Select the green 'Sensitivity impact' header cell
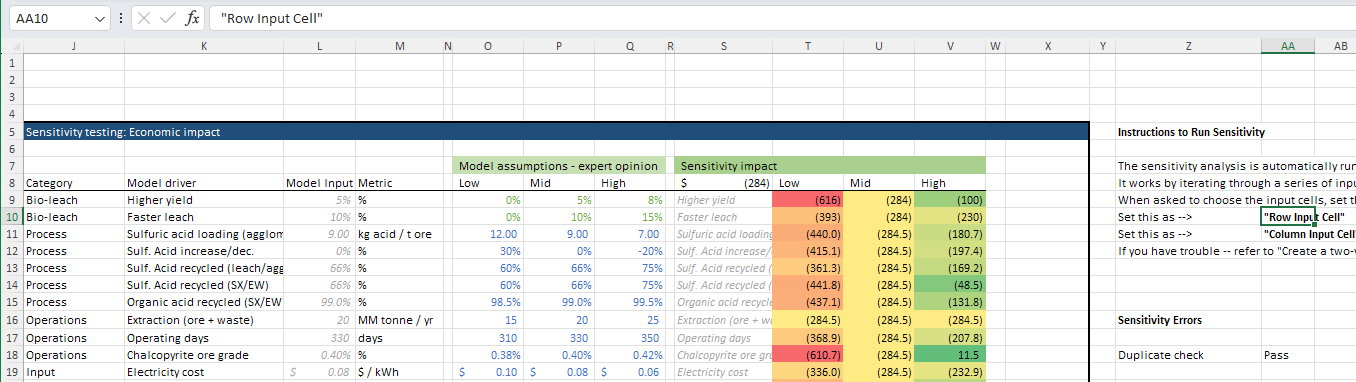The height and width of the screenshot is (382, 1356). coord(831,165)
